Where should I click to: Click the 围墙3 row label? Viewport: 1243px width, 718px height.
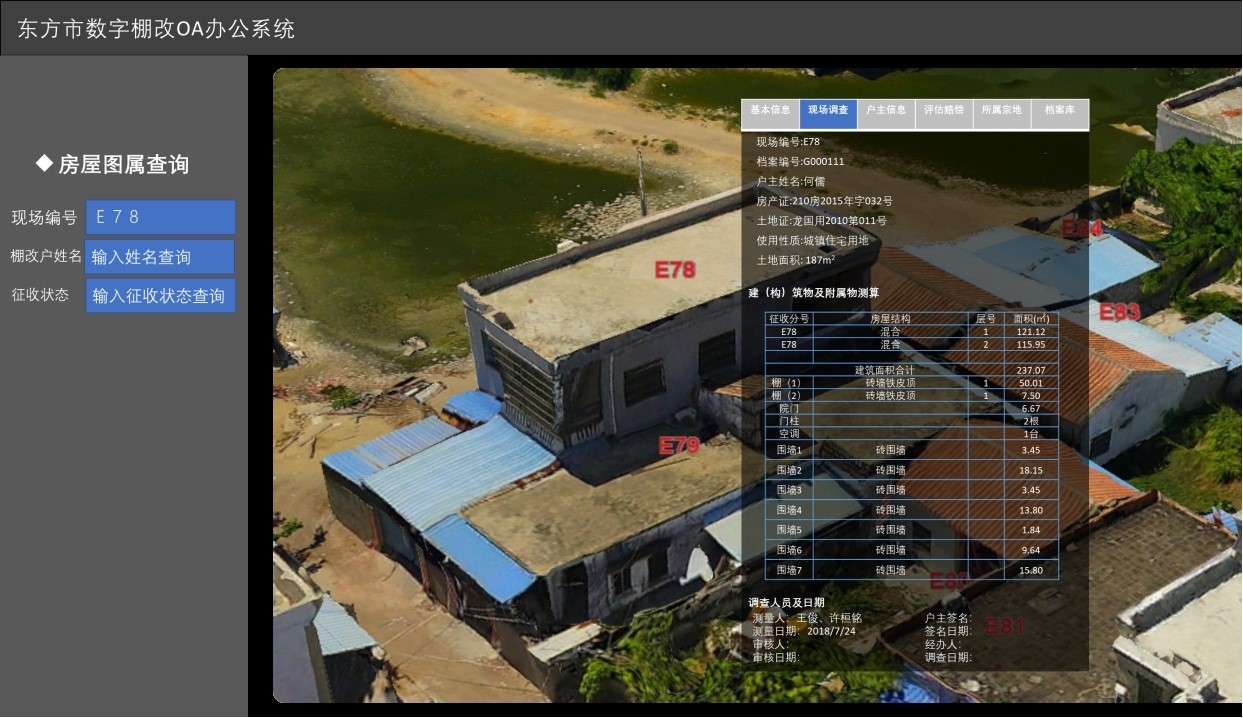point(789,490)
